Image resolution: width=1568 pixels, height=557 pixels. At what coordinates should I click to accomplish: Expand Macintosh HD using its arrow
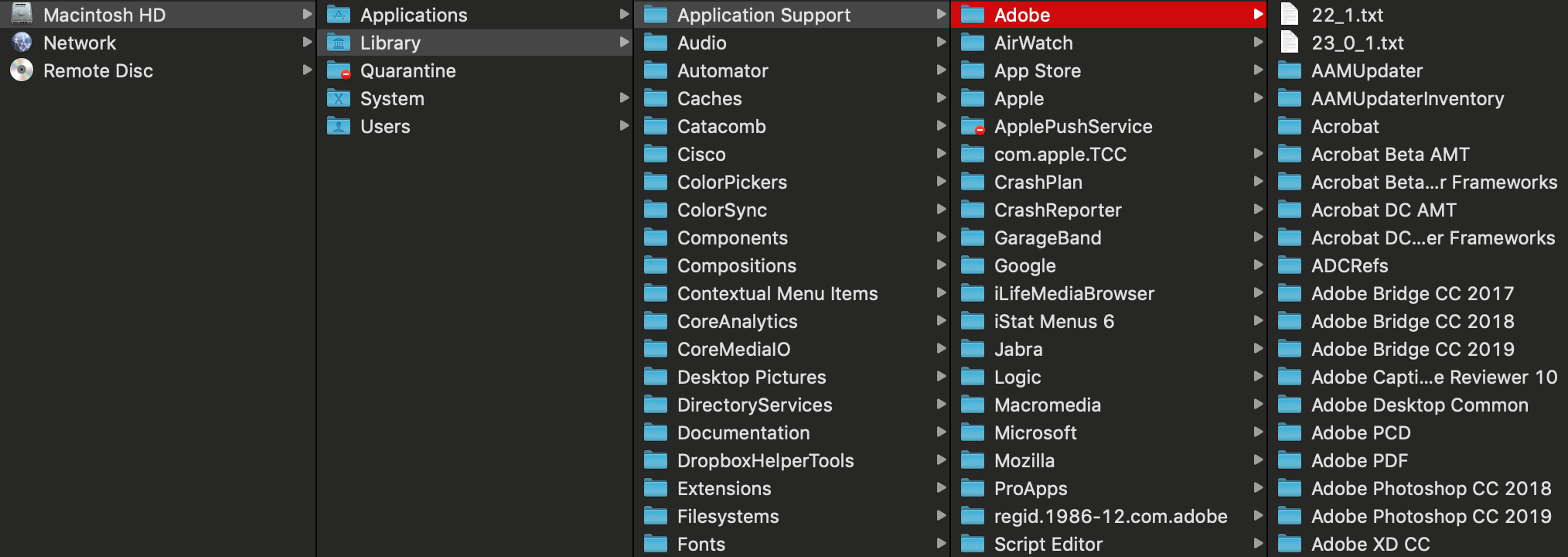pyautogui.click(x=307, y=14)
